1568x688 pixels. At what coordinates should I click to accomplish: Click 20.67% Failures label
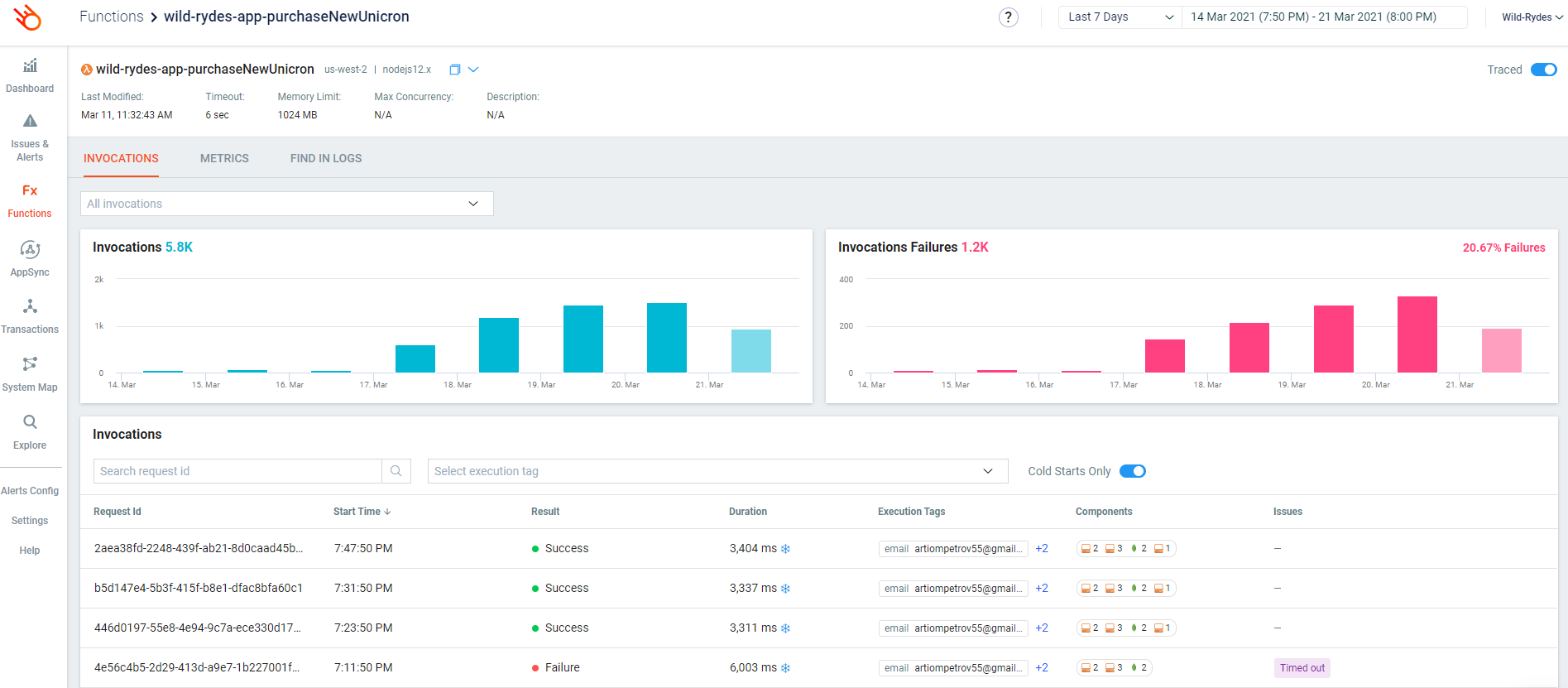pos(1503,248)
